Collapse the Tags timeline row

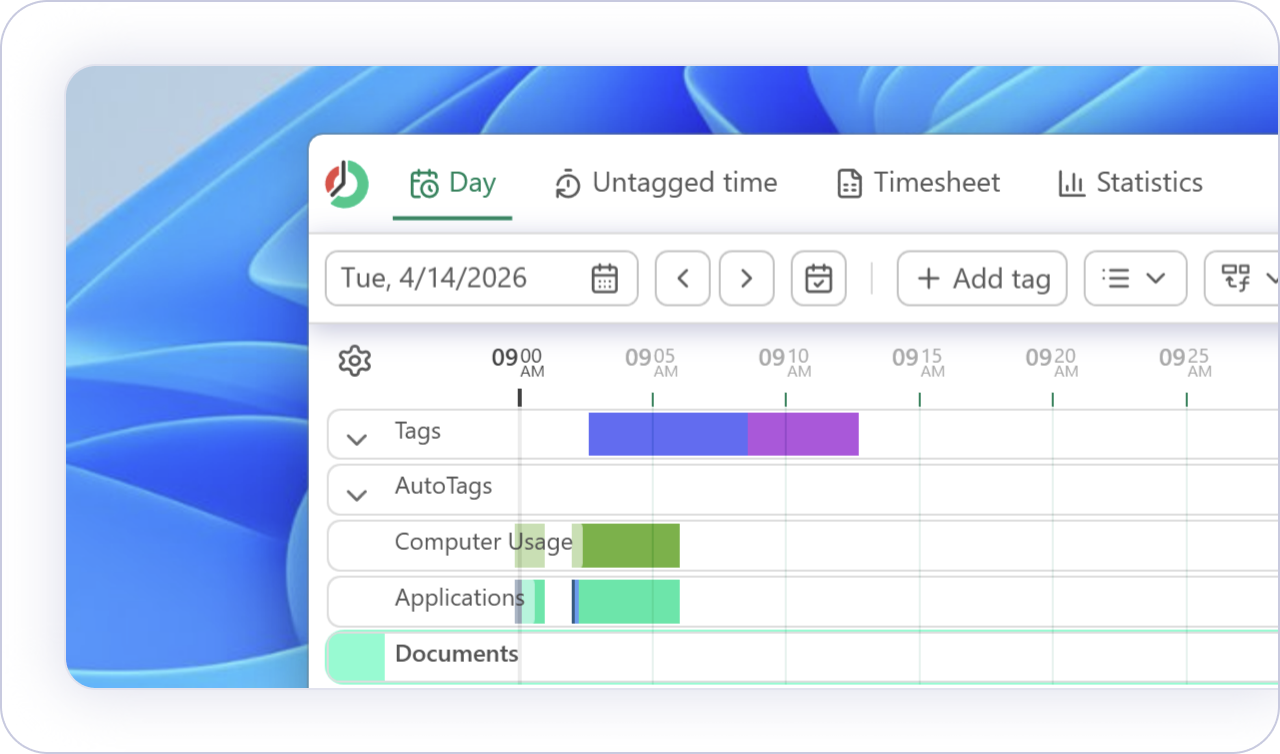click(356, 439)
